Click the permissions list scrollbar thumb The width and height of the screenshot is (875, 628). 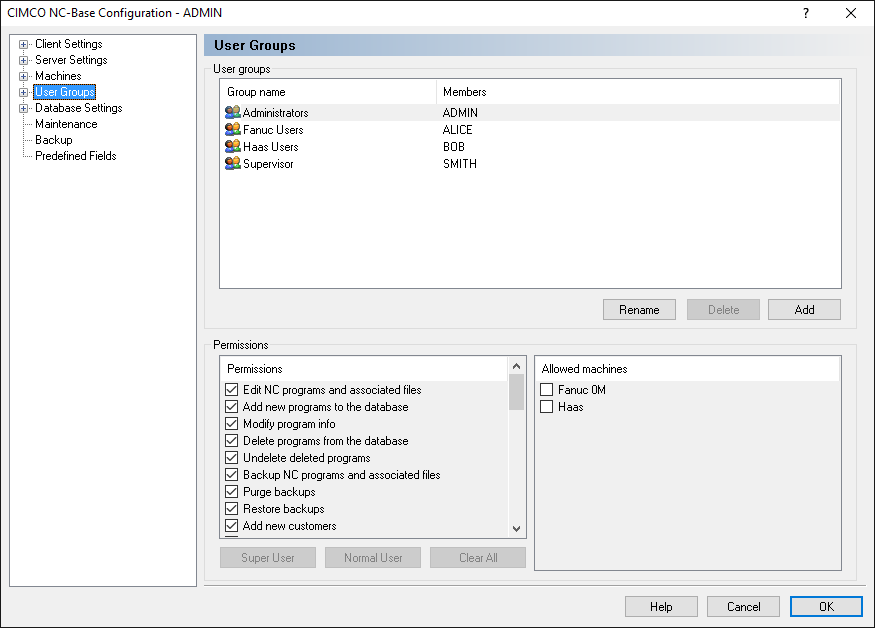click(x=517, y=392)
